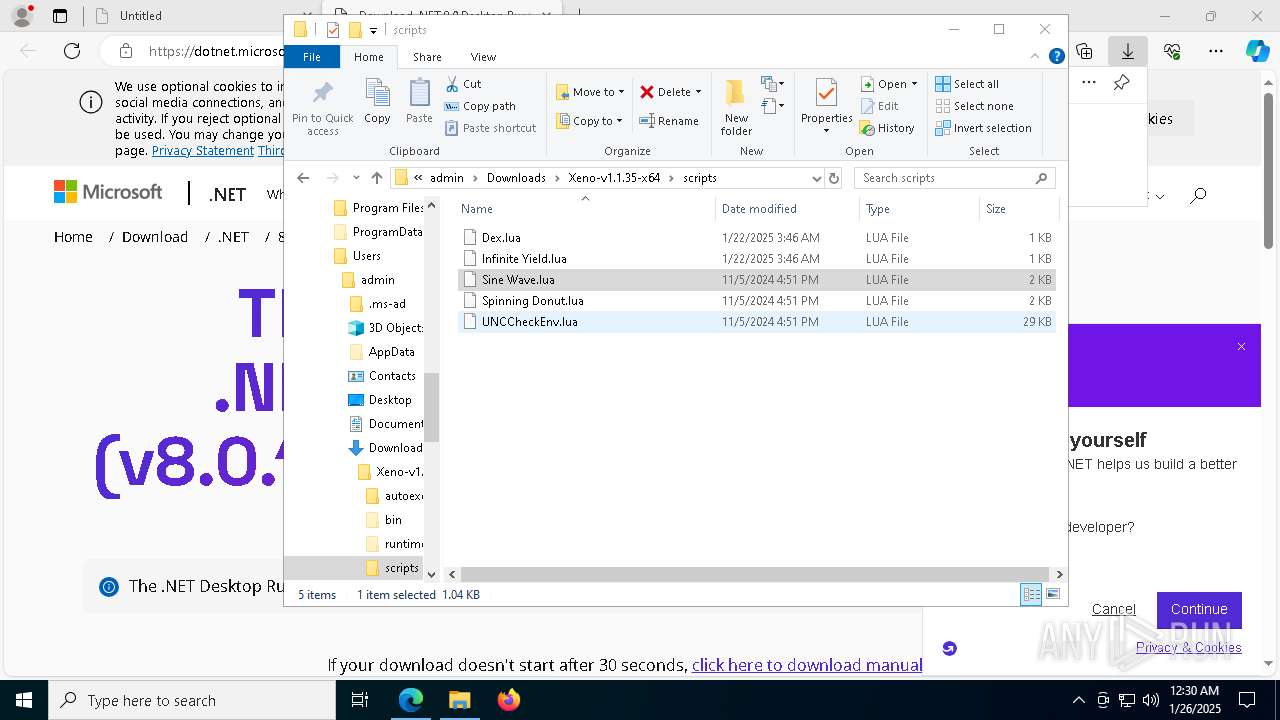Open recent locations dropdown chevron
Image resolution: width=1280 pixels, height=720 pixels.
pos(356,178)
